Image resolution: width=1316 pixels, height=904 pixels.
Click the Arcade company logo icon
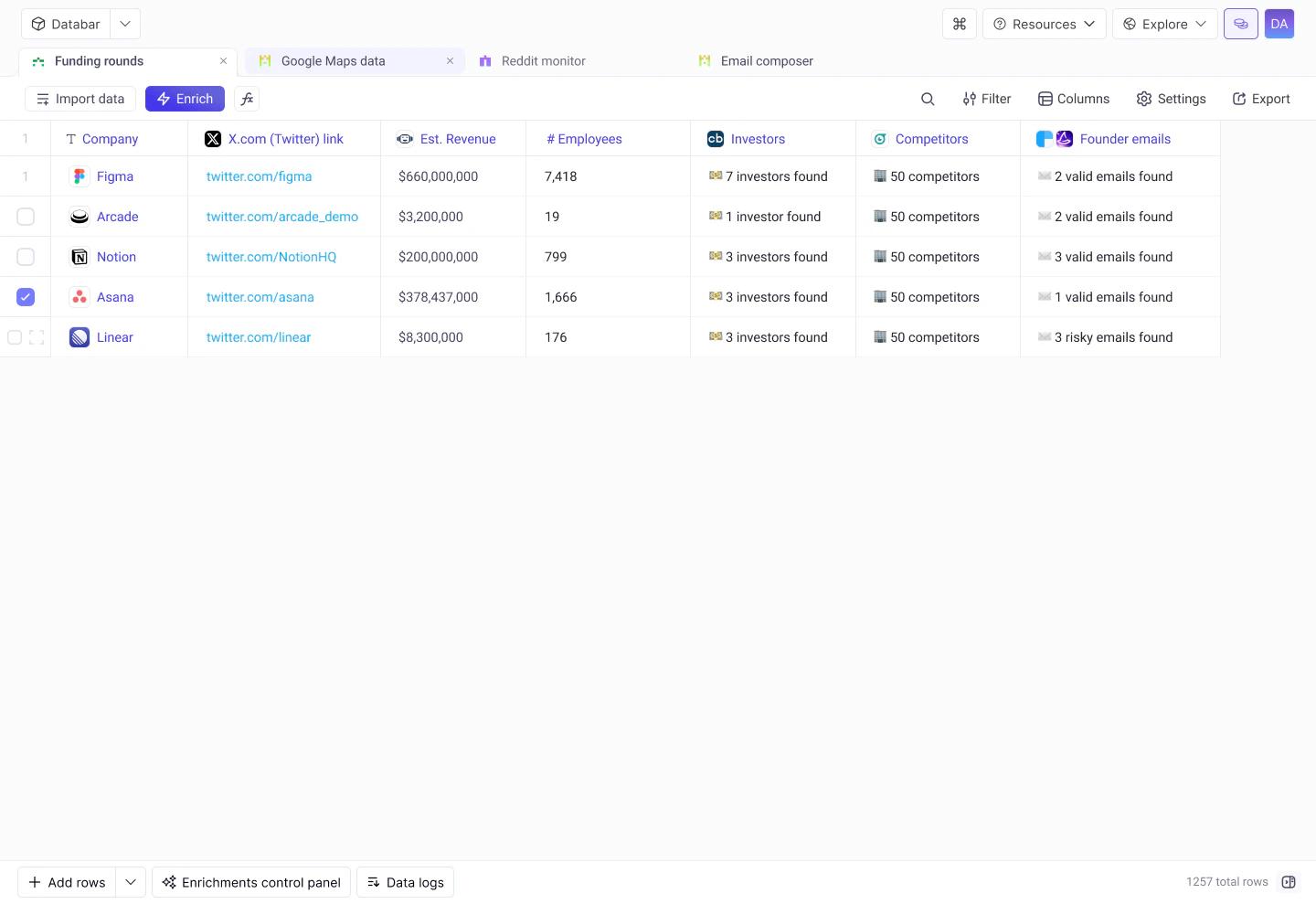click(80, 217)
